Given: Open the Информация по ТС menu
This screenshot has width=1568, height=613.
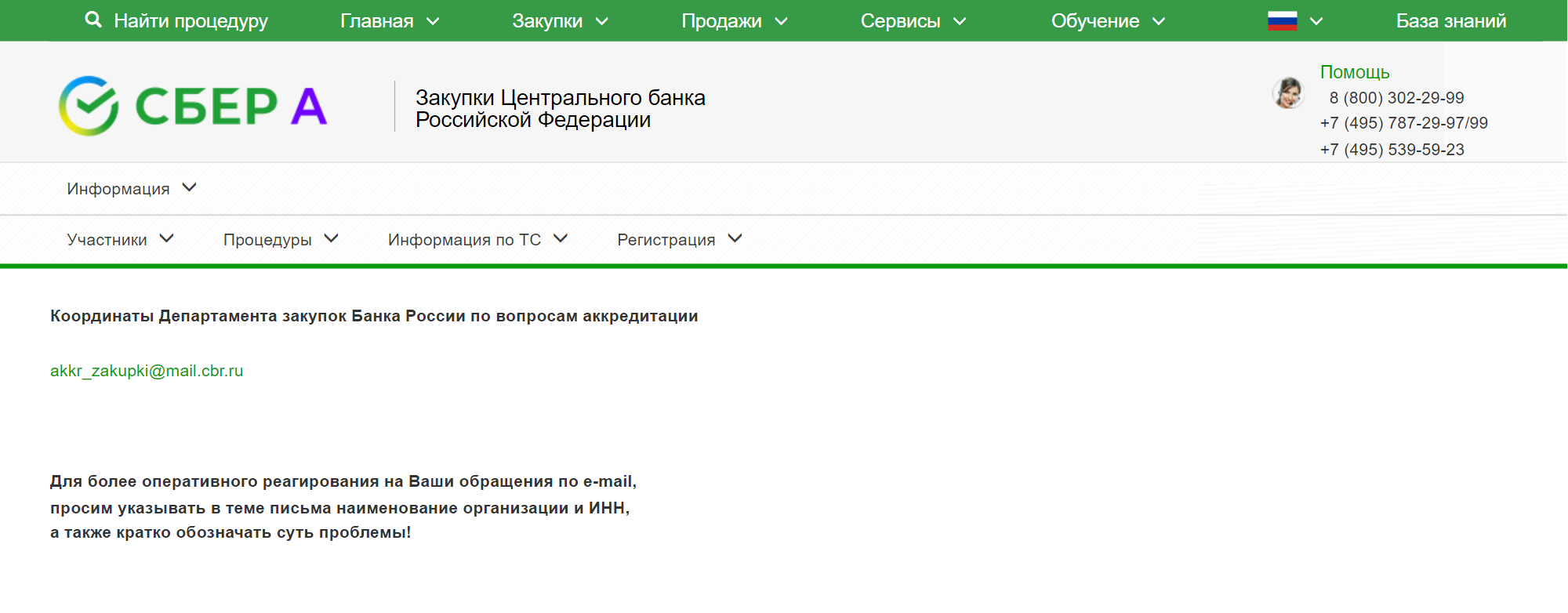Looking at the screenshot, I should point(464,240).
